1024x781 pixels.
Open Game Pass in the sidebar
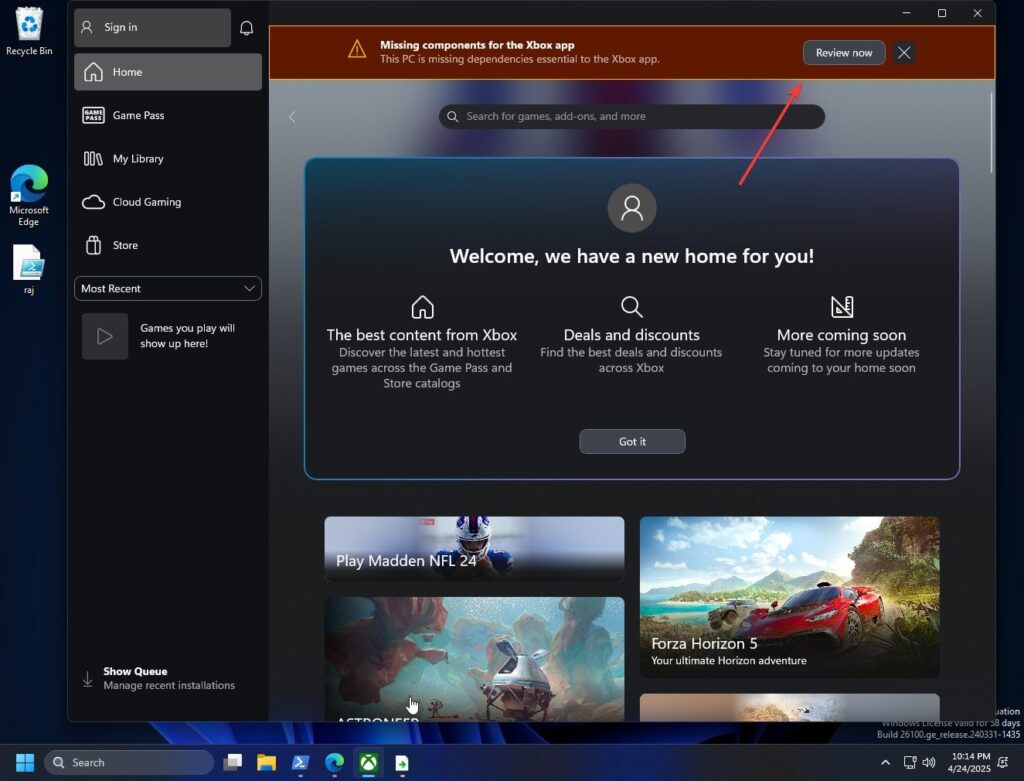(x=168, y=115)
